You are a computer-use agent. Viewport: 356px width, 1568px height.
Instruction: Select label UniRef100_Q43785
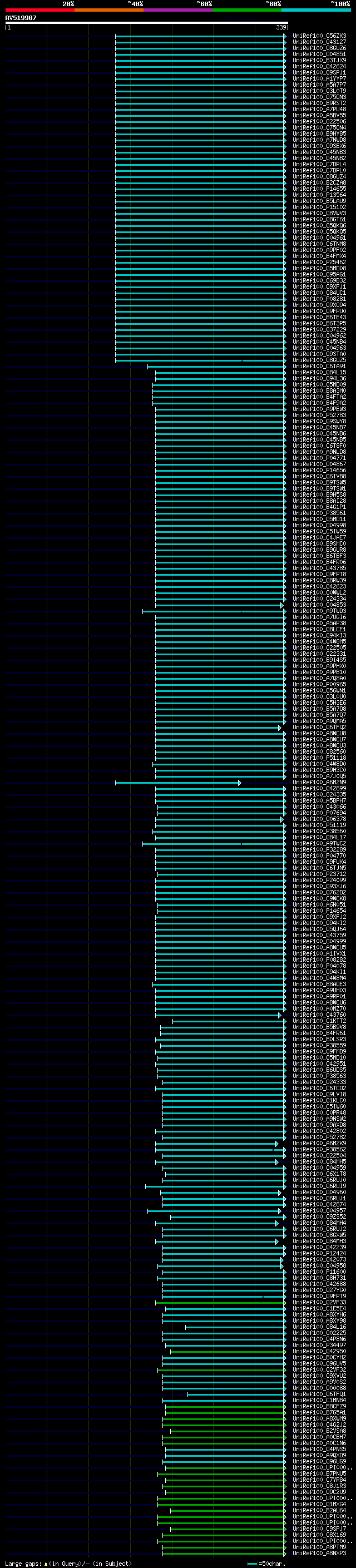319,568
